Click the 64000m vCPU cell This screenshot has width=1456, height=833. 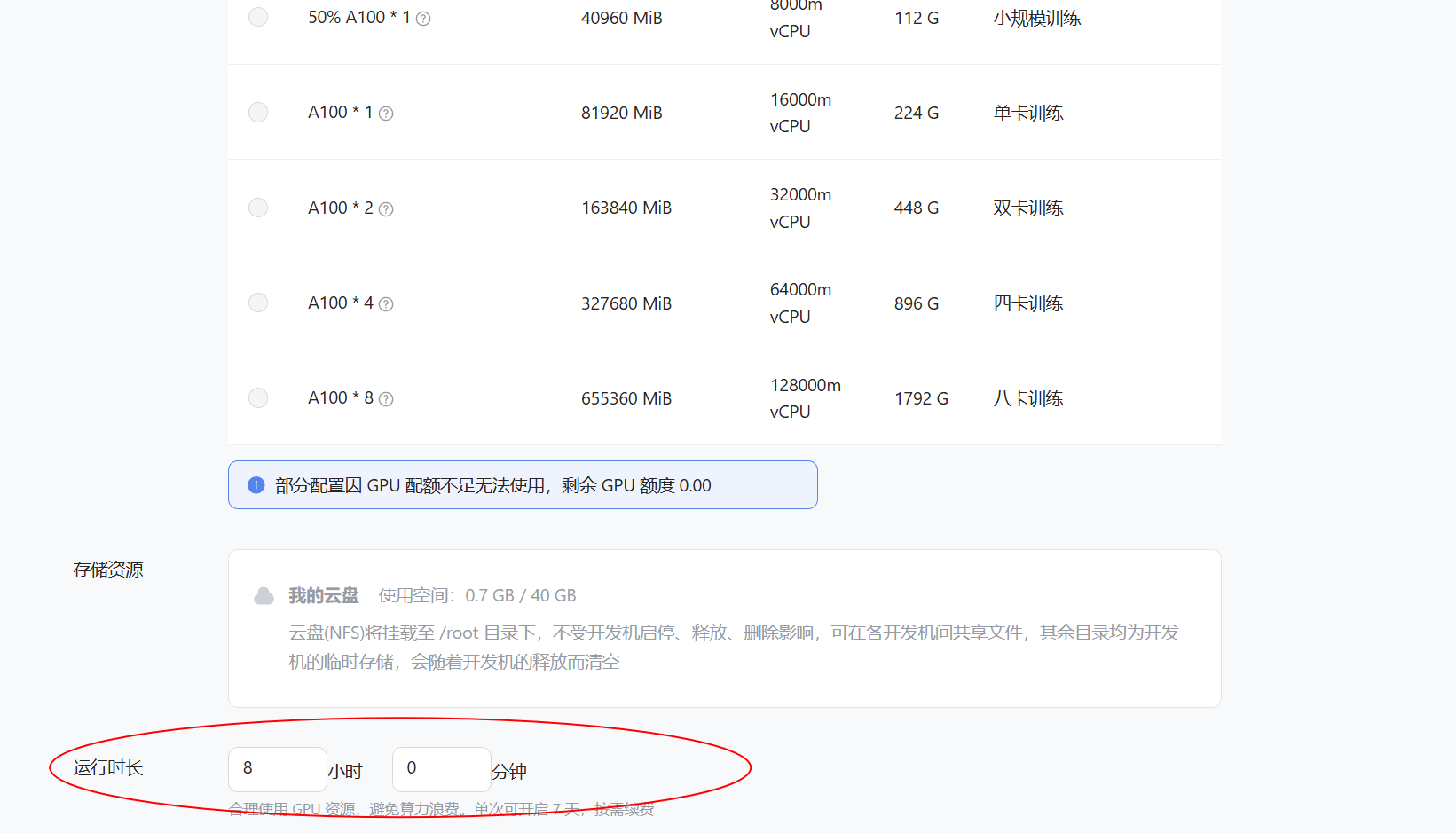(801, 303)
